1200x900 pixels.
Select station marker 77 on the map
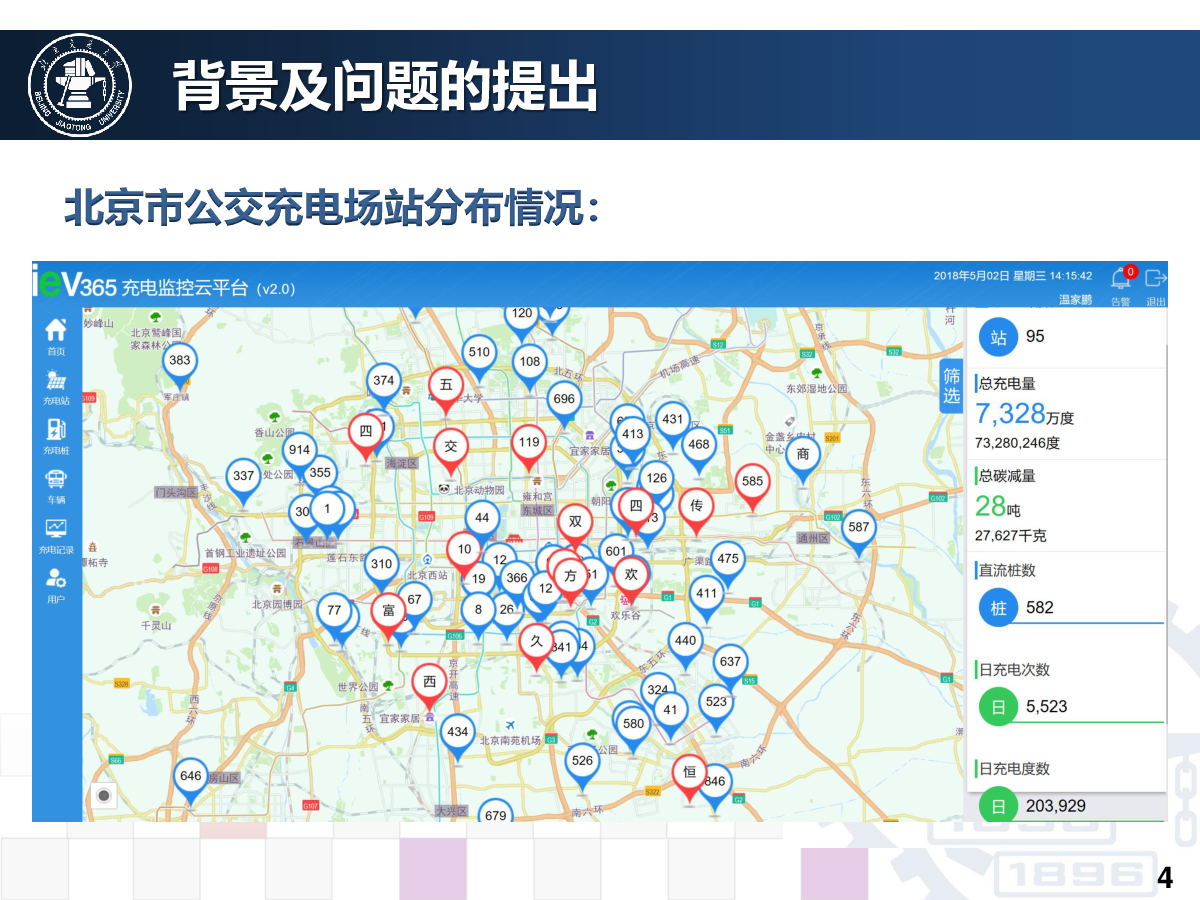(x=334, y=617)
